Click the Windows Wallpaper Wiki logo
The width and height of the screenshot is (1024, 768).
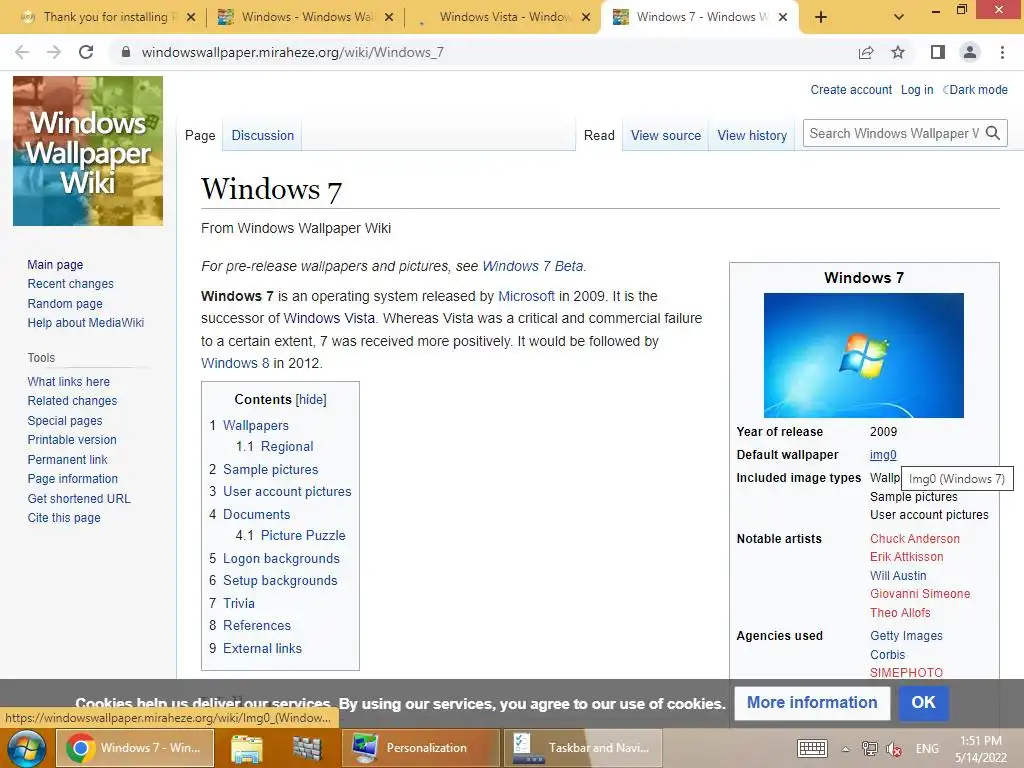pos(88,151)
